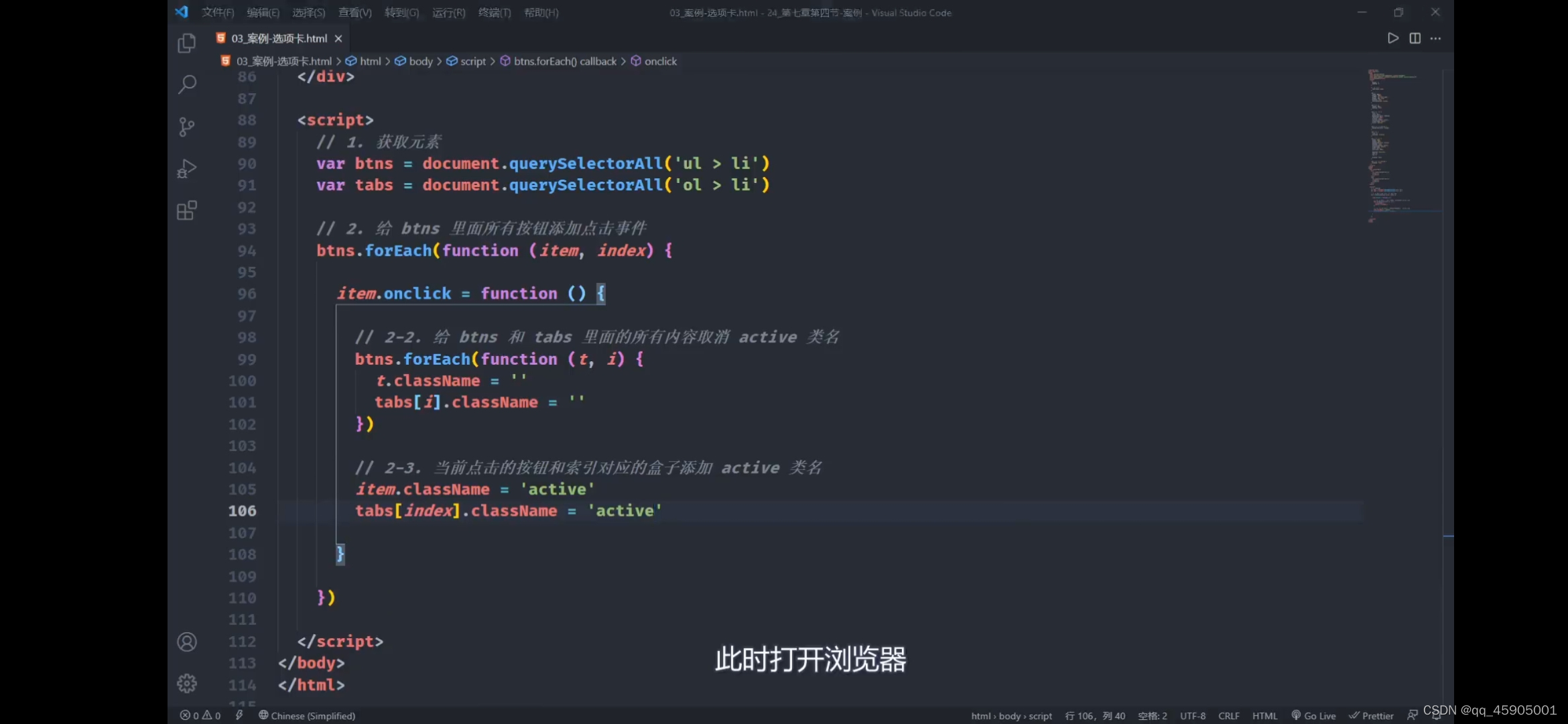Screen dimensions: 1568x724
Task: Select the 03_案例-选项卡.html editor tab
Action: [277, 38]
